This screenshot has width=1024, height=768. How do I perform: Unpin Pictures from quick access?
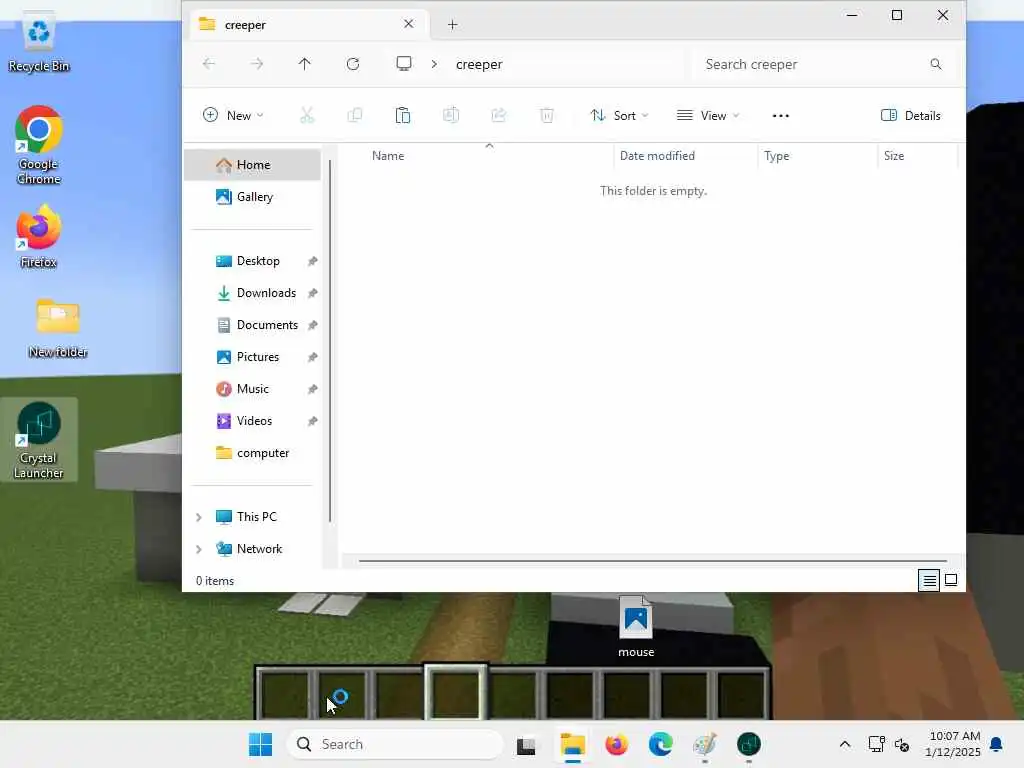point(313,357)
